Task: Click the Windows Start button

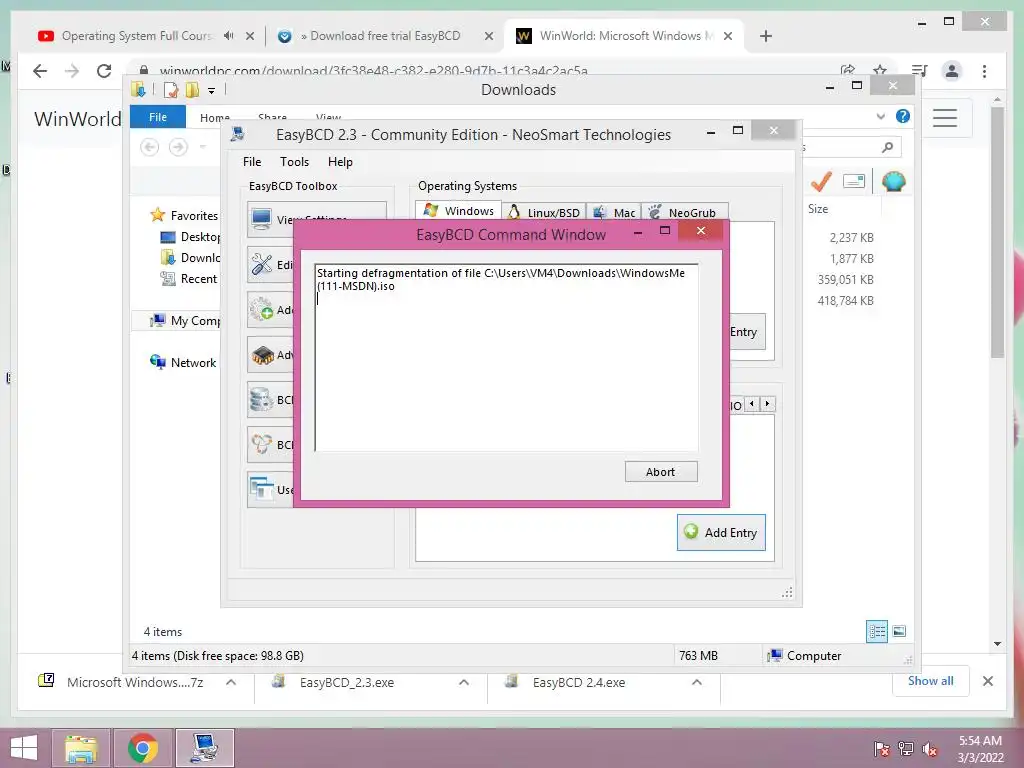Action: pos(24,748)
